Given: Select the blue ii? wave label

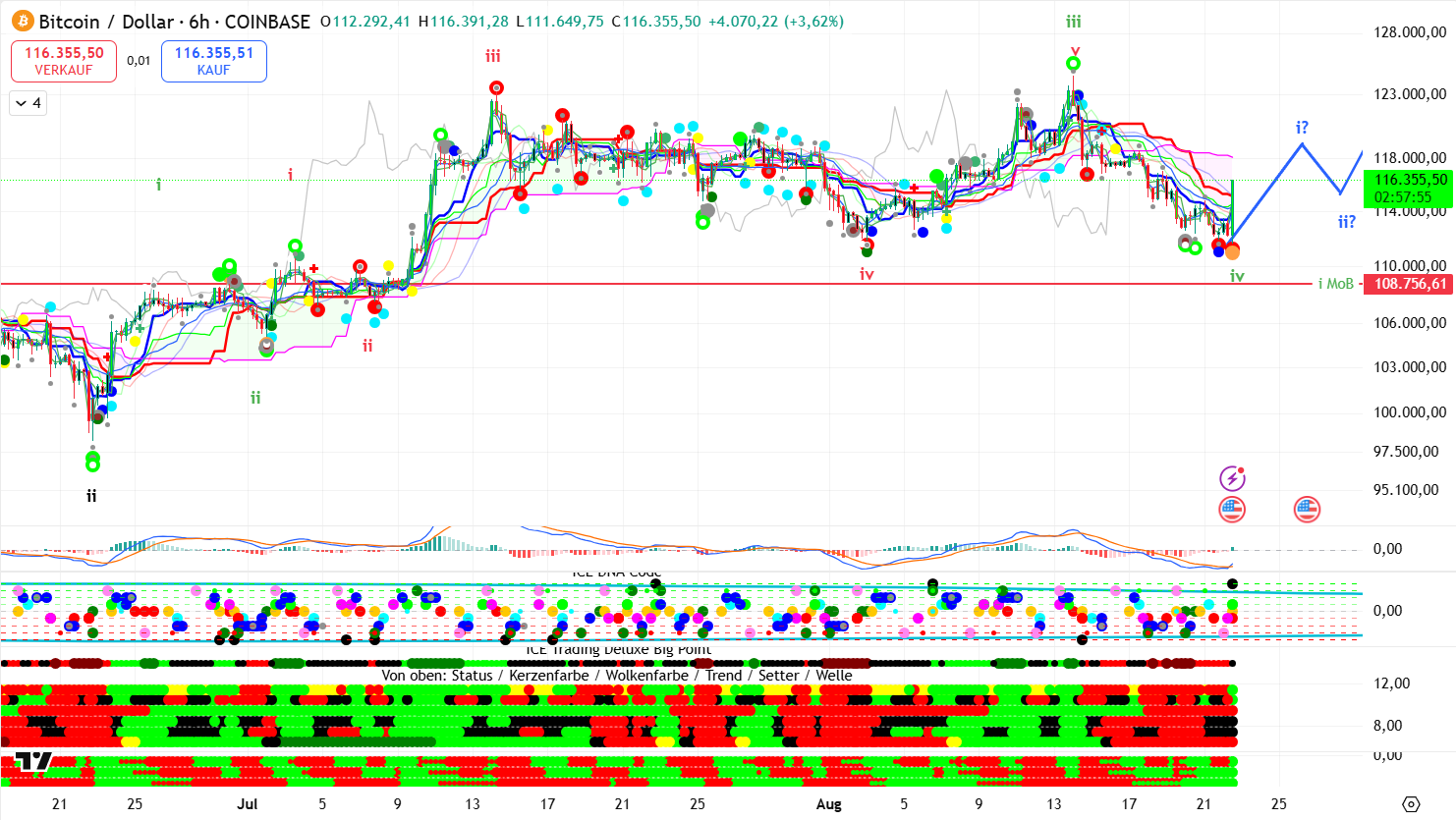Looking at the screenshot, I should pyautogui.click(x=1346, y=222).
